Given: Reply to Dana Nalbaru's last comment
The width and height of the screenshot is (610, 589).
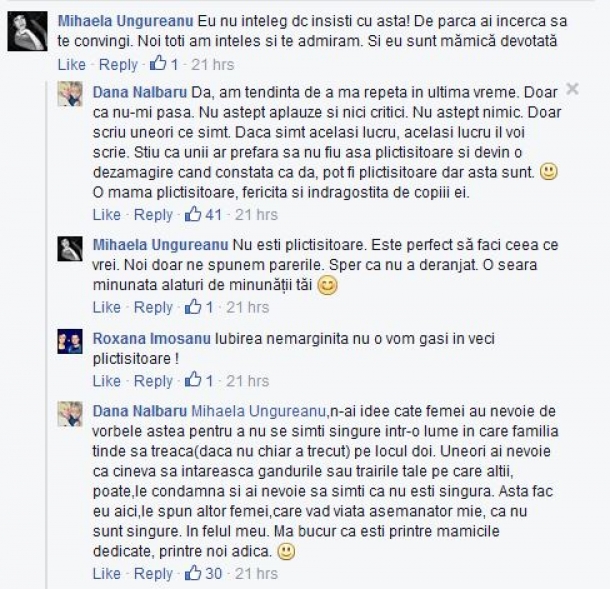Looking at the screenshot, I should pos(153,573).
